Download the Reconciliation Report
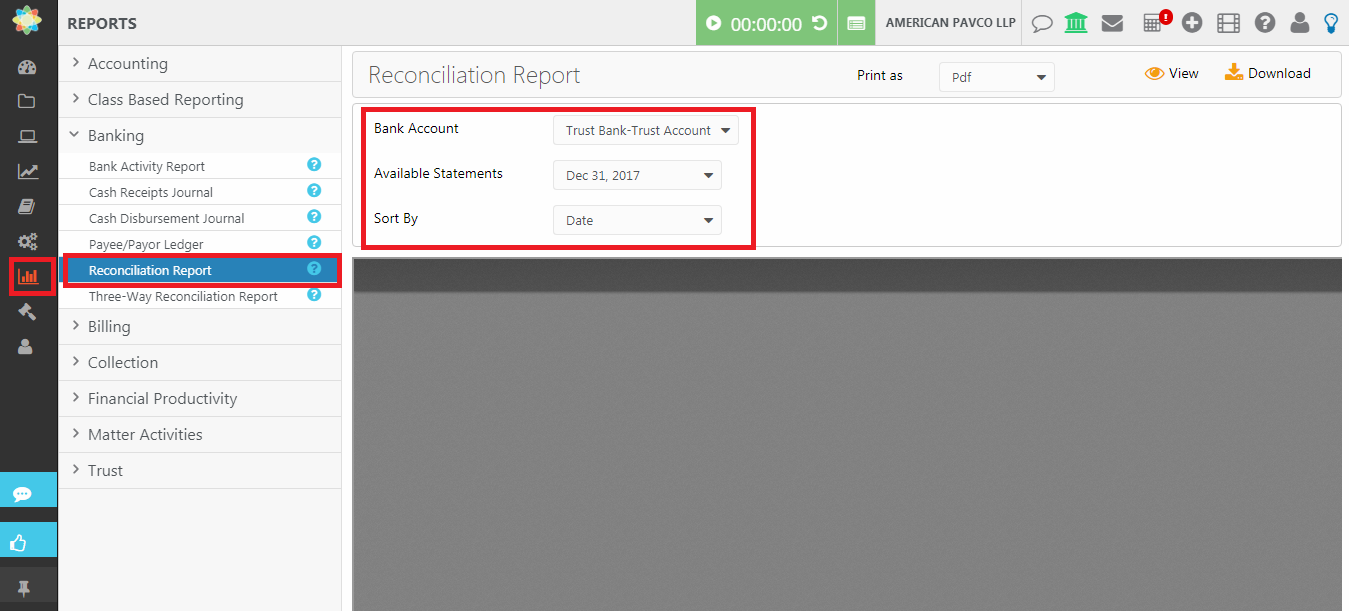The height and width of the screenshot is (611, 1349). click(1267, 73)
